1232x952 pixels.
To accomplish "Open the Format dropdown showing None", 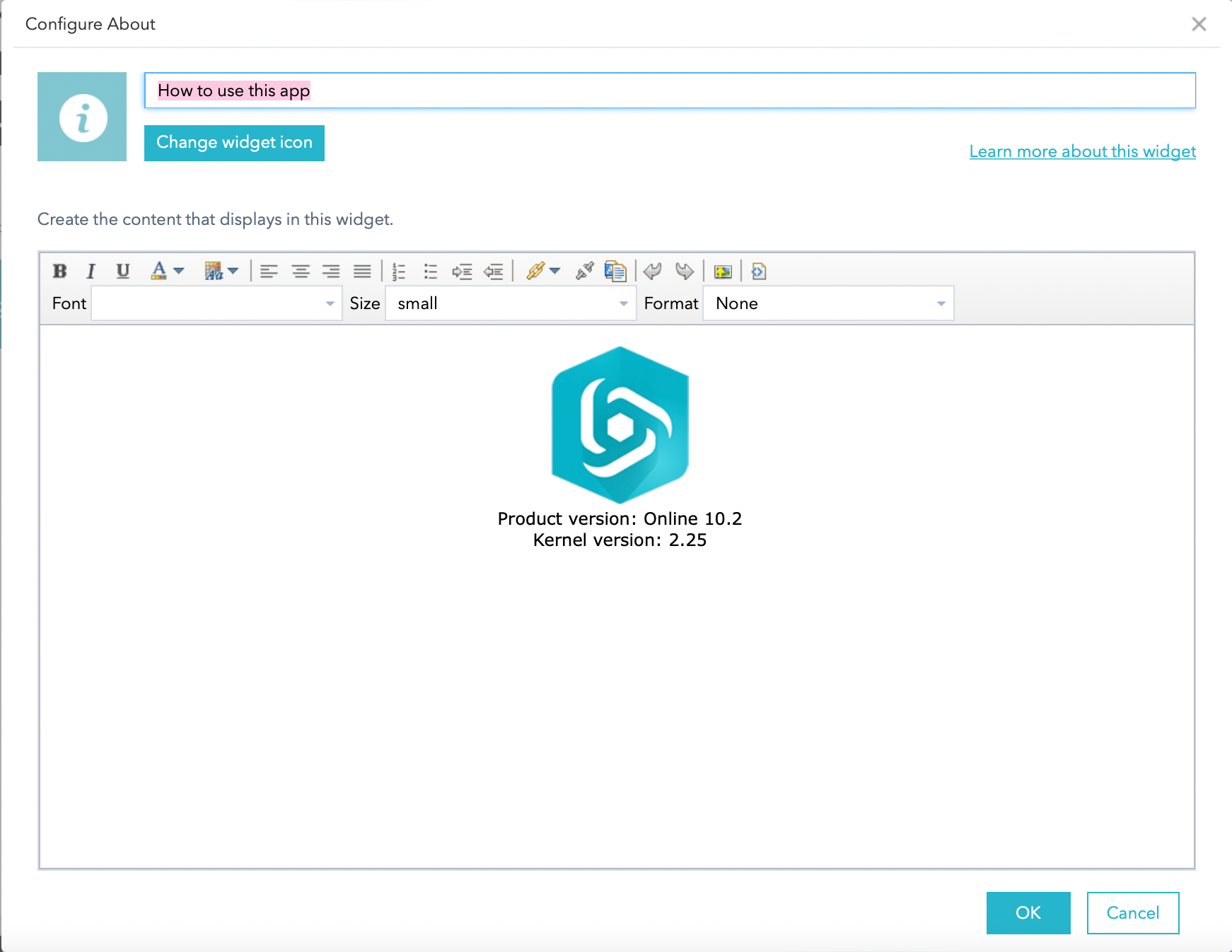I will [x=828, y=303].
